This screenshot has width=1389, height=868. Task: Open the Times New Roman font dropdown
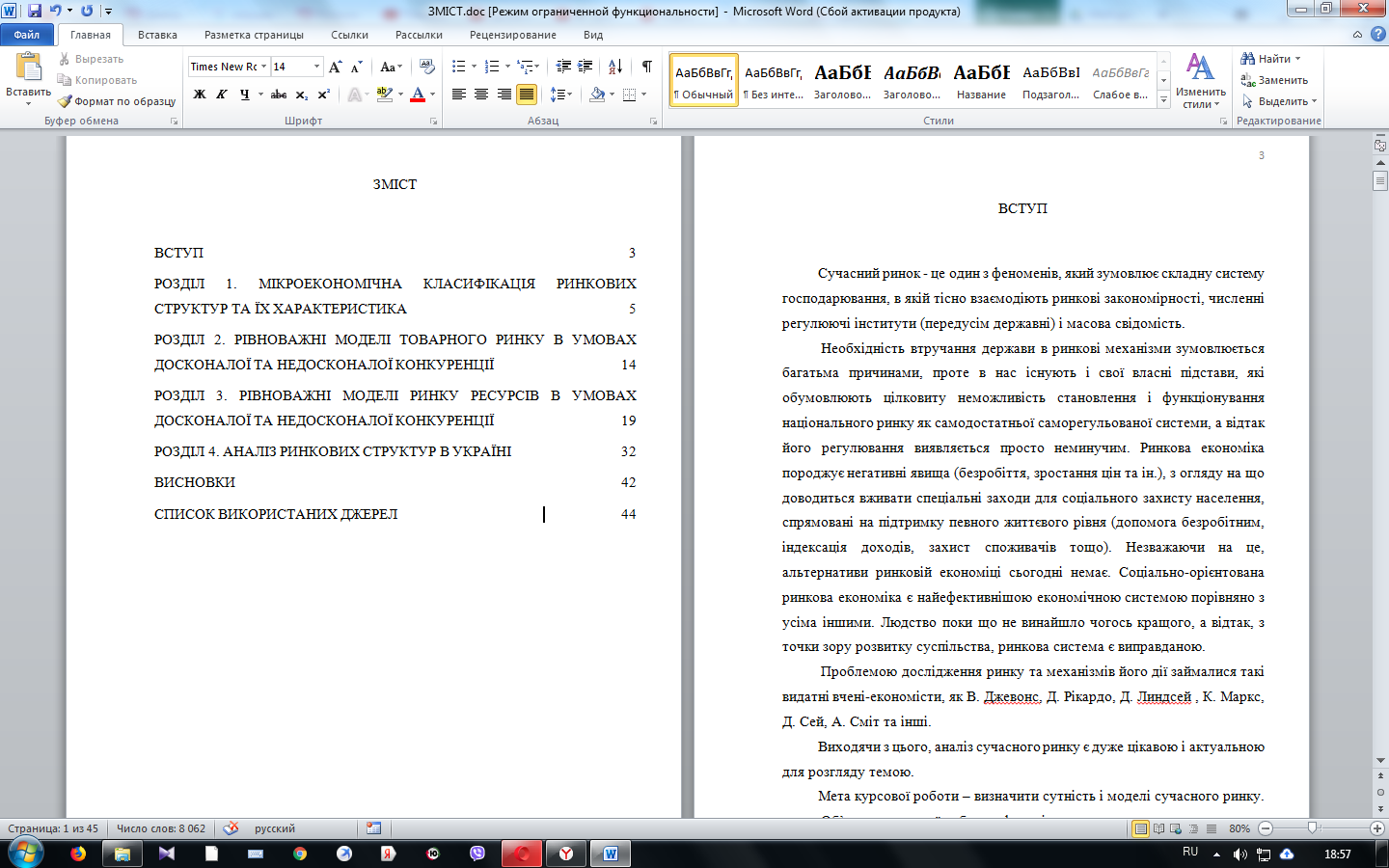(x=229, y=67)
